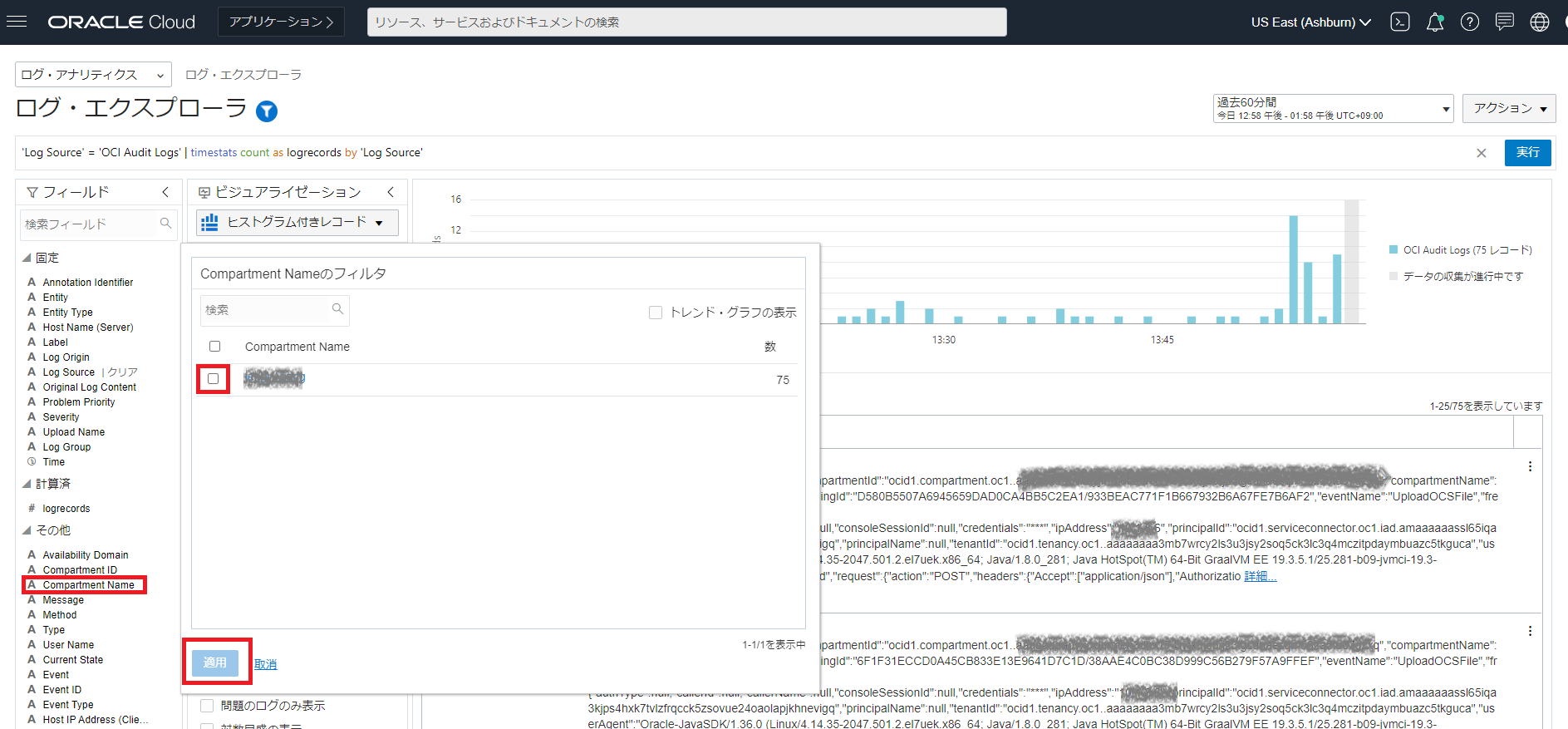Clear the query with X icon
Image resolution: width=1568 pixels, height=729 pixels.
(x=1482, y=153)
